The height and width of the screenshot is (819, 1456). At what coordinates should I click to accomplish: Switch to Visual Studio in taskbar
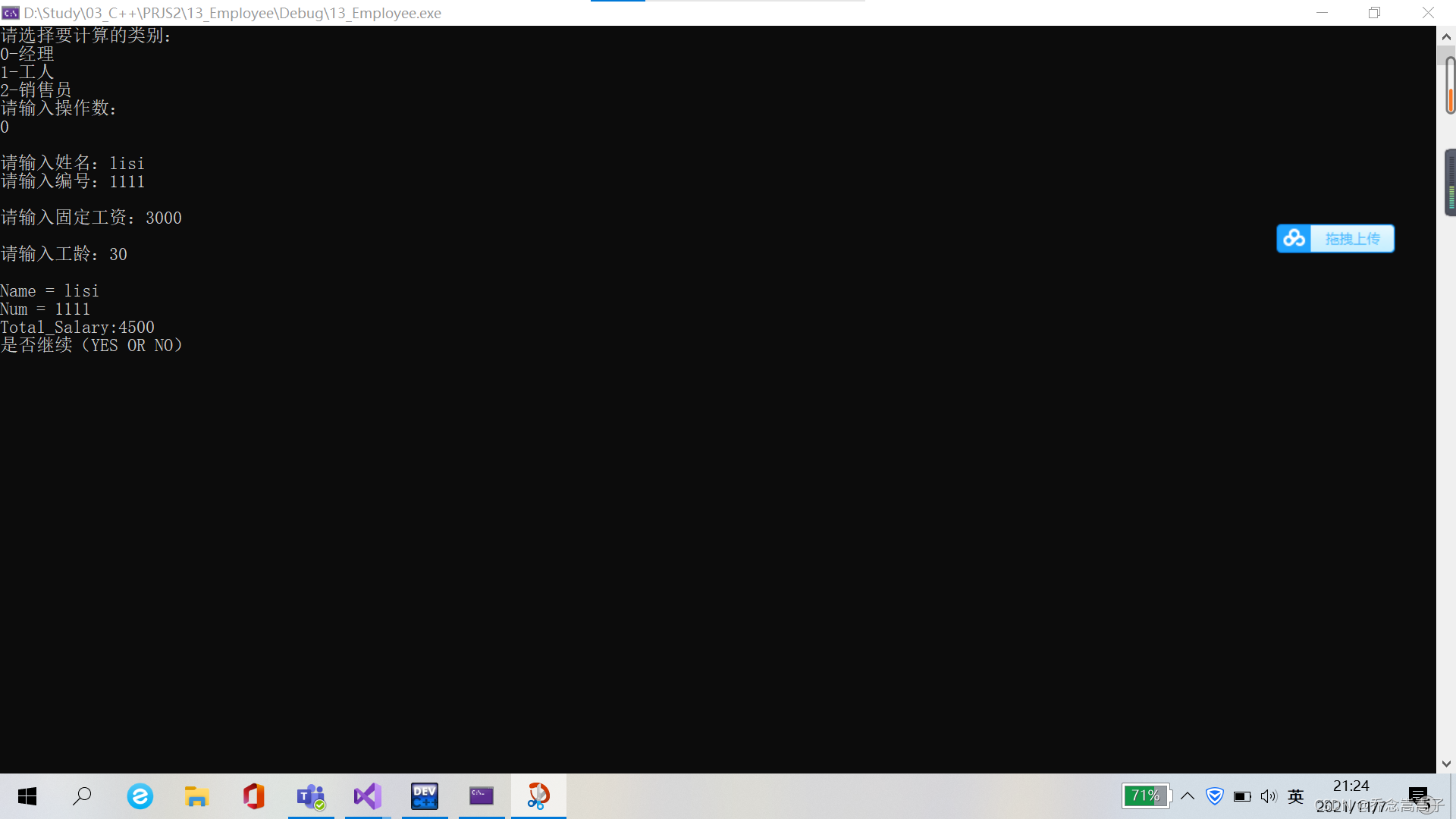(x=368, y=796)
